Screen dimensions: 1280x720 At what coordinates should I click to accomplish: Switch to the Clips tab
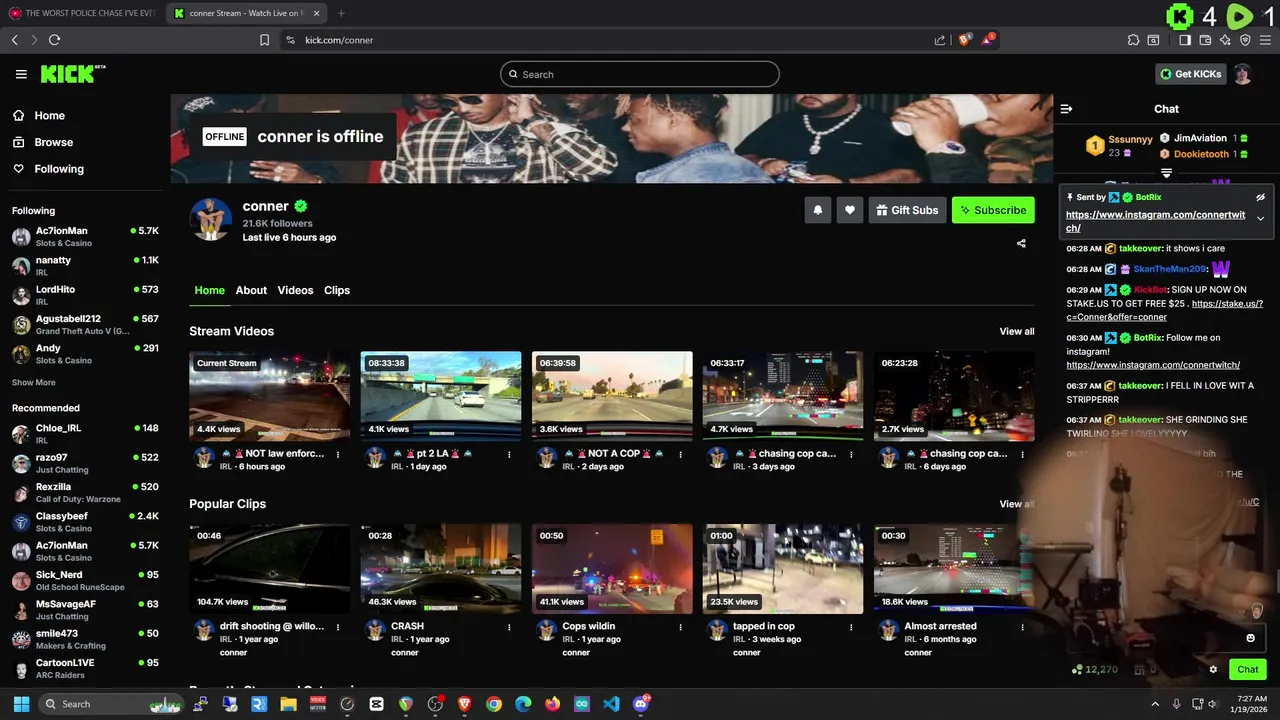337,290
